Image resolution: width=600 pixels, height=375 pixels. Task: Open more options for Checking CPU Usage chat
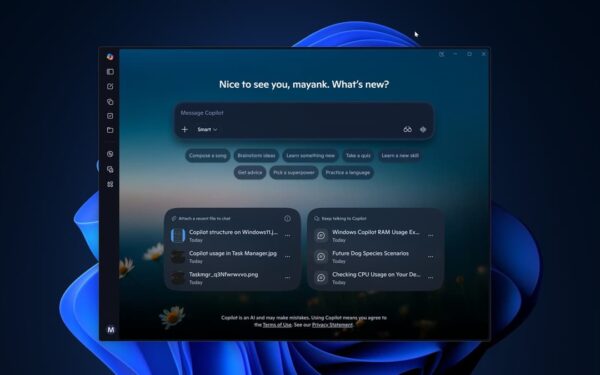click(430, 278)
